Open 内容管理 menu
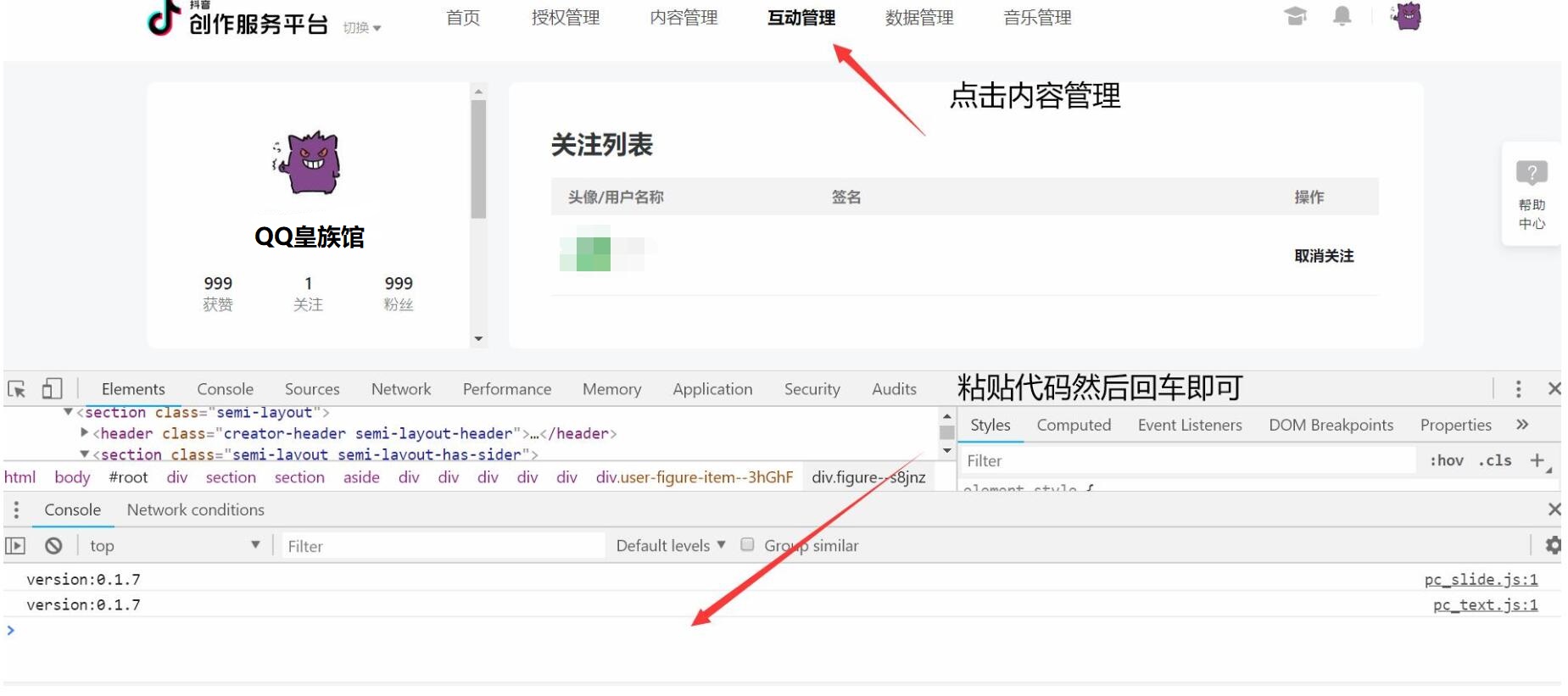 pos(684,18)
